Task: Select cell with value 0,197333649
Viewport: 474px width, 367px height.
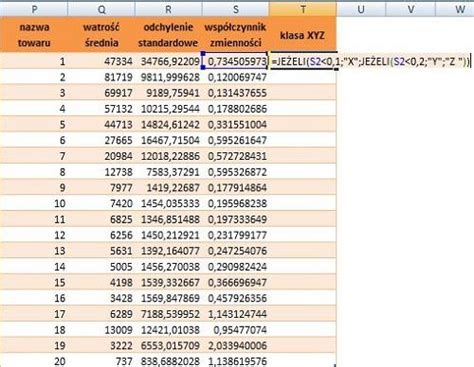Action: click(x=235, y=219)
